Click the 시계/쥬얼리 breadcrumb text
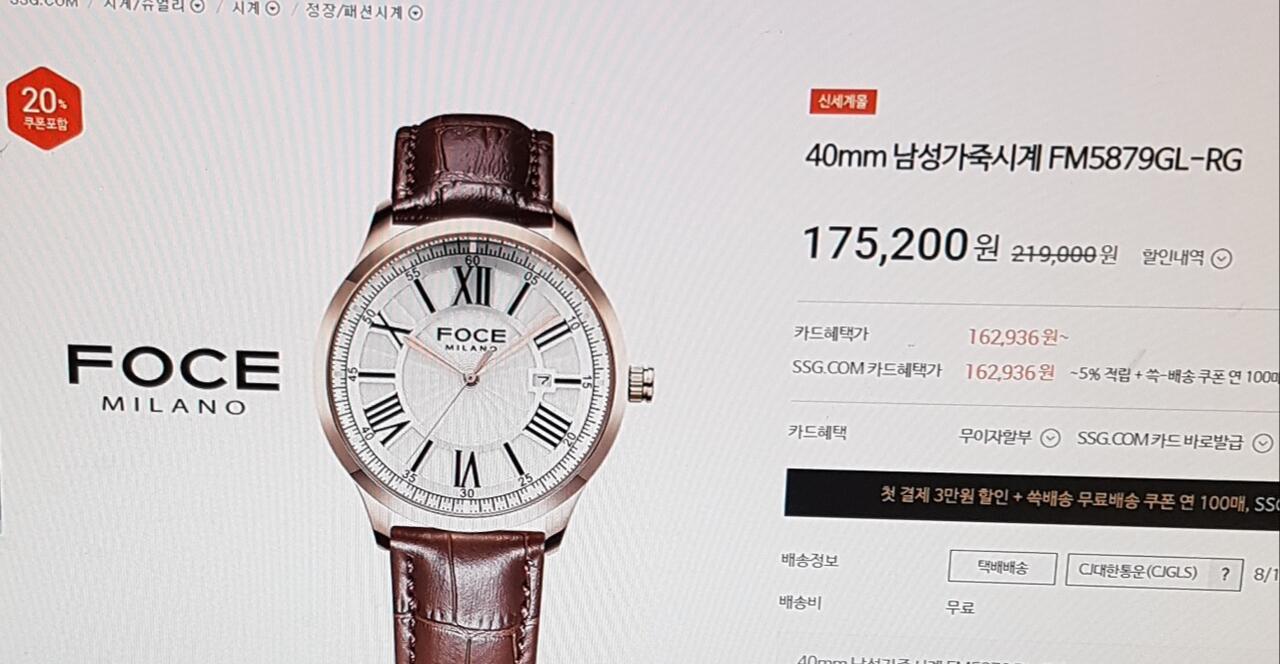The width and height of the screenshot is (1280, 664). coord(145,6)
